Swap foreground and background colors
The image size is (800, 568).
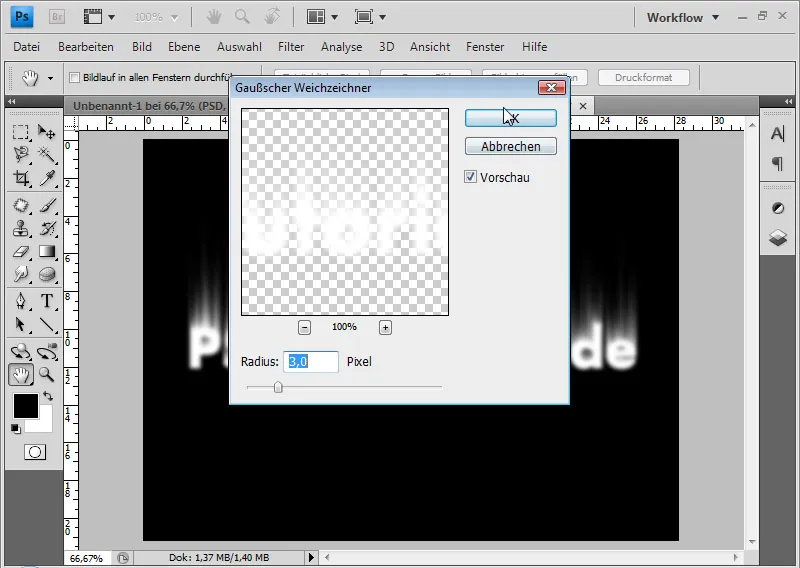click(x=47, y=396)
